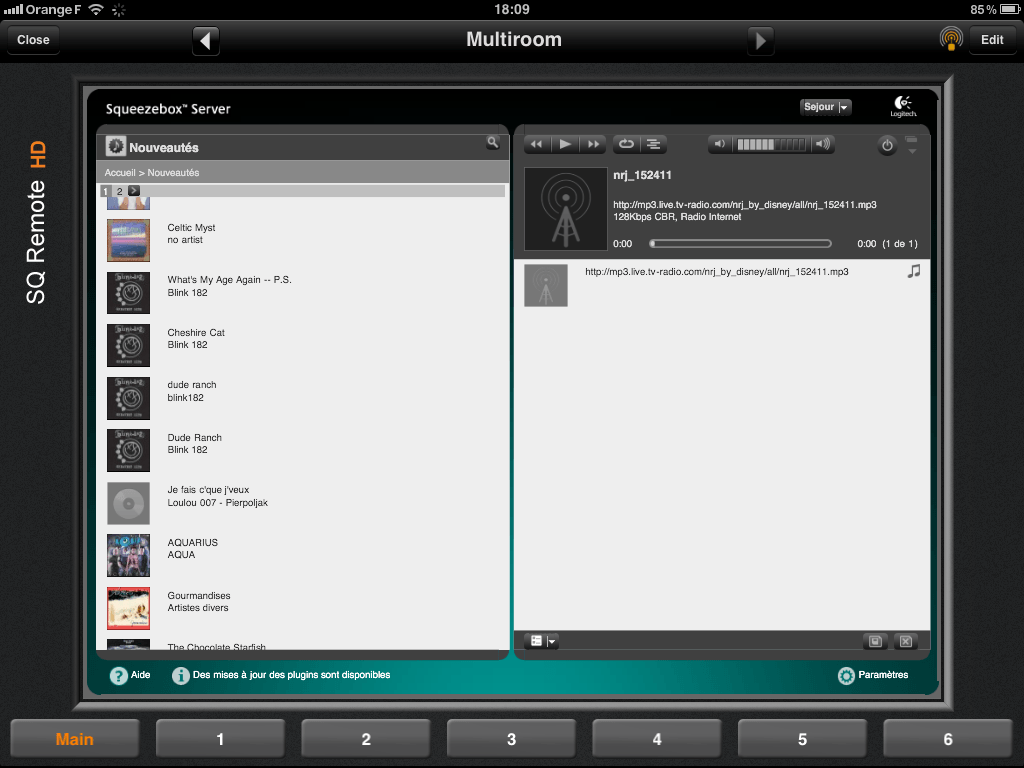Click the playlist item radio thumbnail

[546, 285]
